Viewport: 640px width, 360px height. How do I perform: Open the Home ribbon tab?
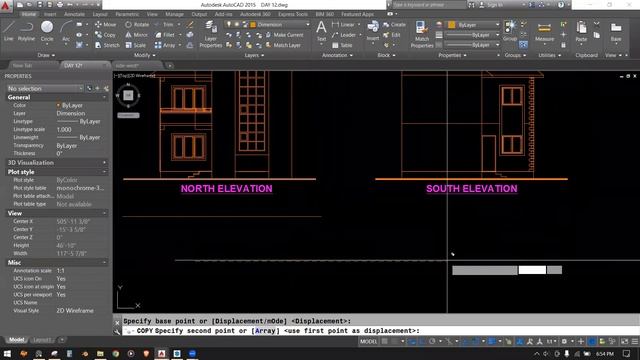click(x=29, y=14)
